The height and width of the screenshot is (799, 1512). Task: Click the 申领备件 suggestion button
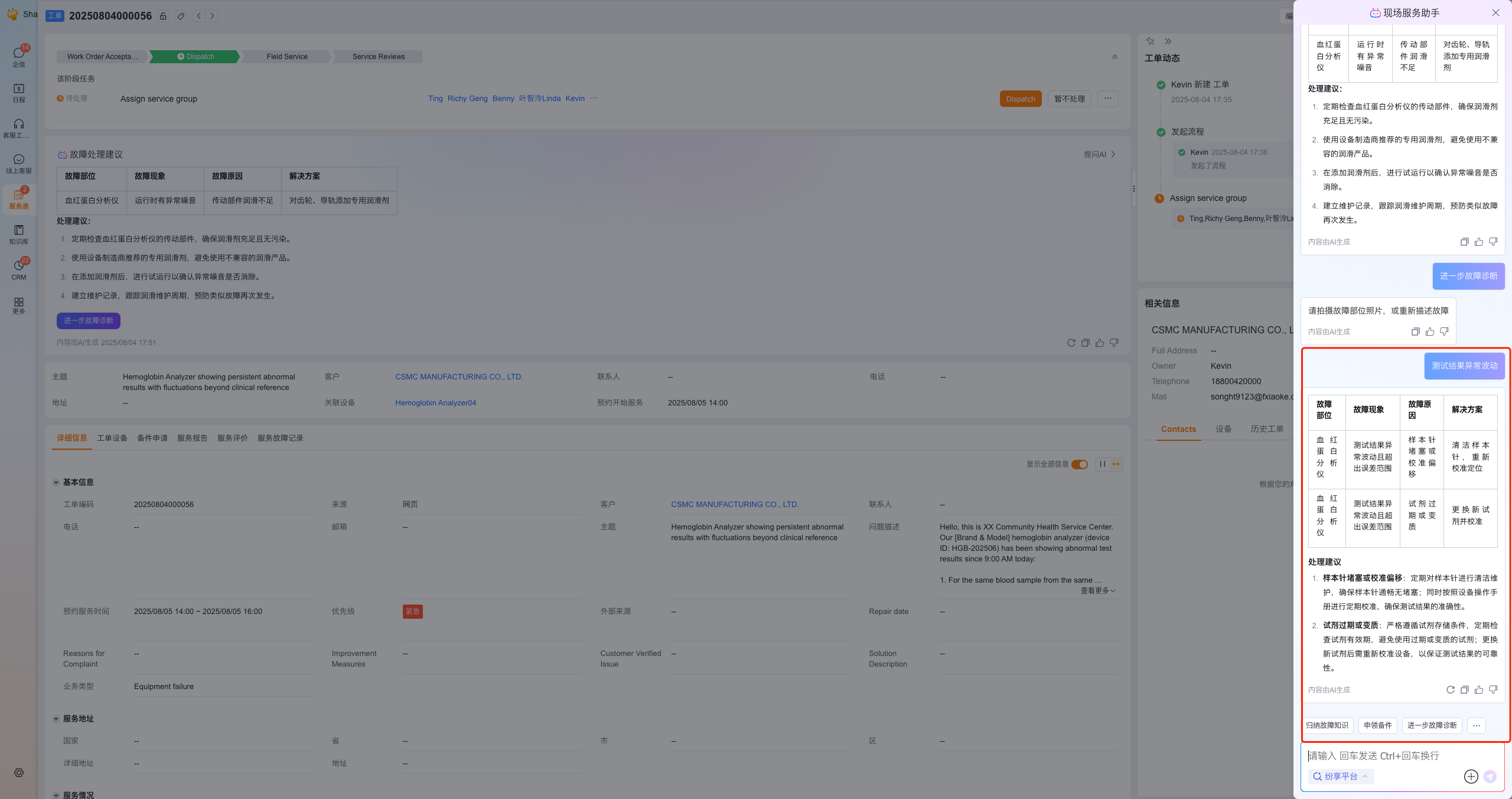(1377, 725)
